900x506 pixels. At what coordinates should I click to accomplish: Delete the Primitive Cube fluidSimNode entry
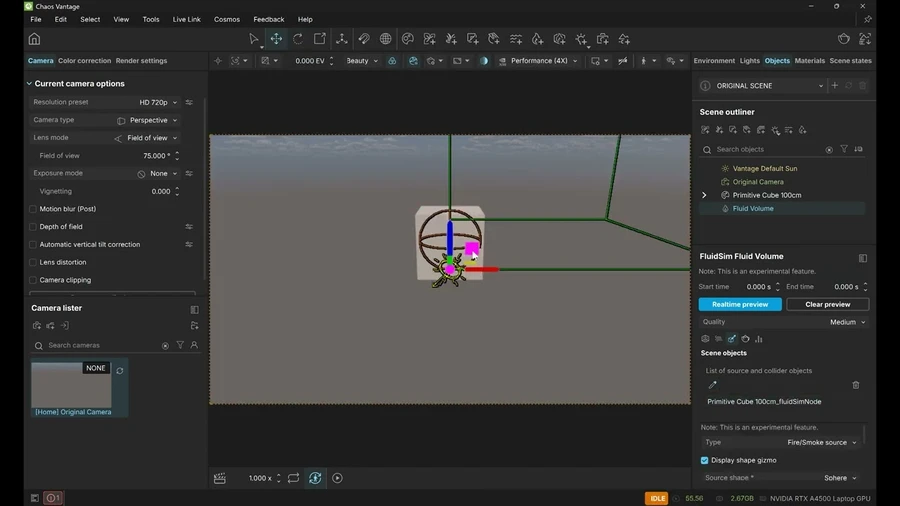tap(856, 385)
